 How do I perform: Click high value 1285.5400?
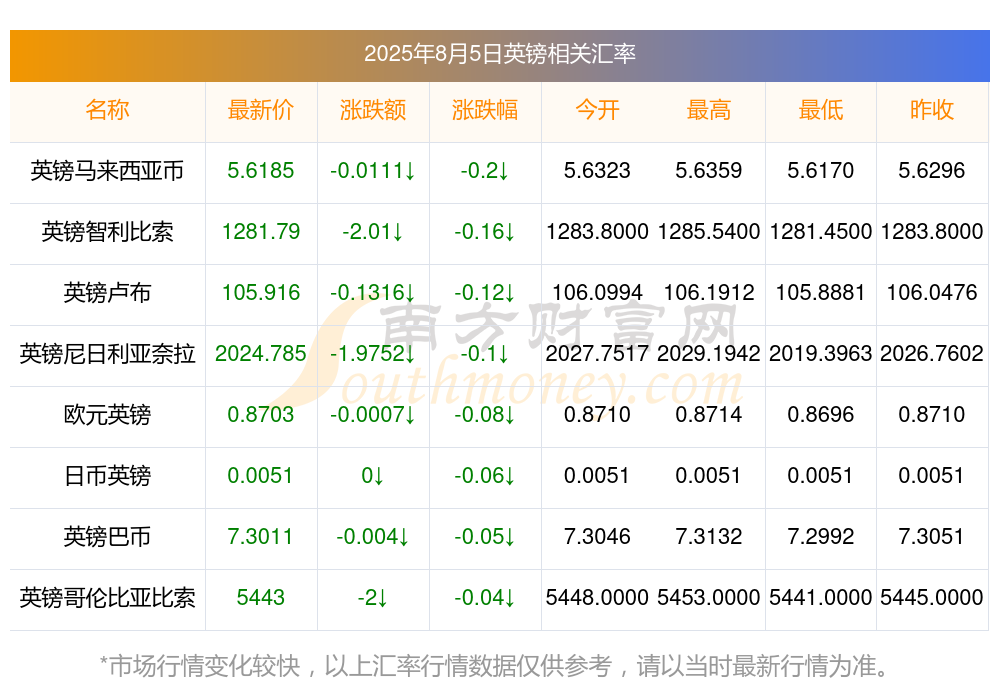tap(709, 232)
